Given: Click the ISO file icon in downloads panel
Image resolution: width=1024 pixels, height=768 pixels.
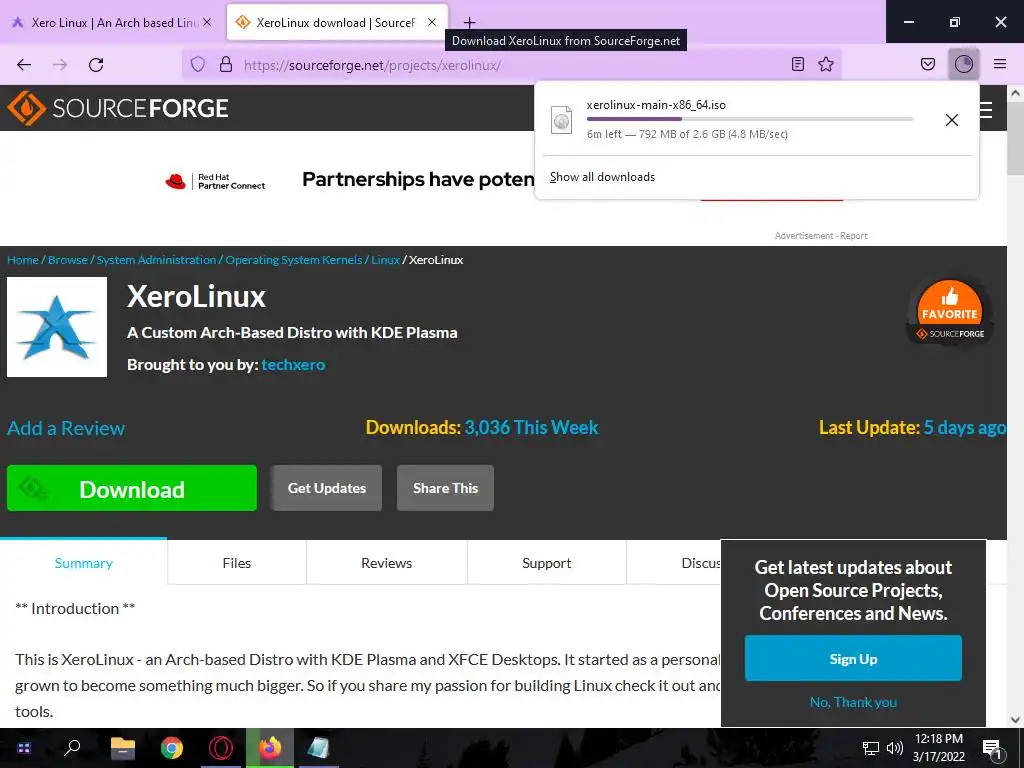Looking at the screenshot, I should tap(562, 120).
